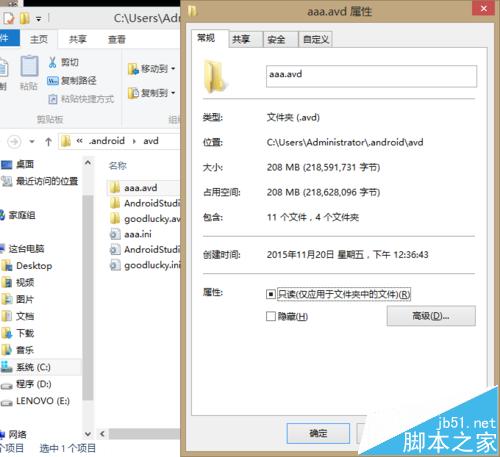Open the View (查看) ribbon tab
This screenshot has height=457, width=500.
click(x=117, y=39)
